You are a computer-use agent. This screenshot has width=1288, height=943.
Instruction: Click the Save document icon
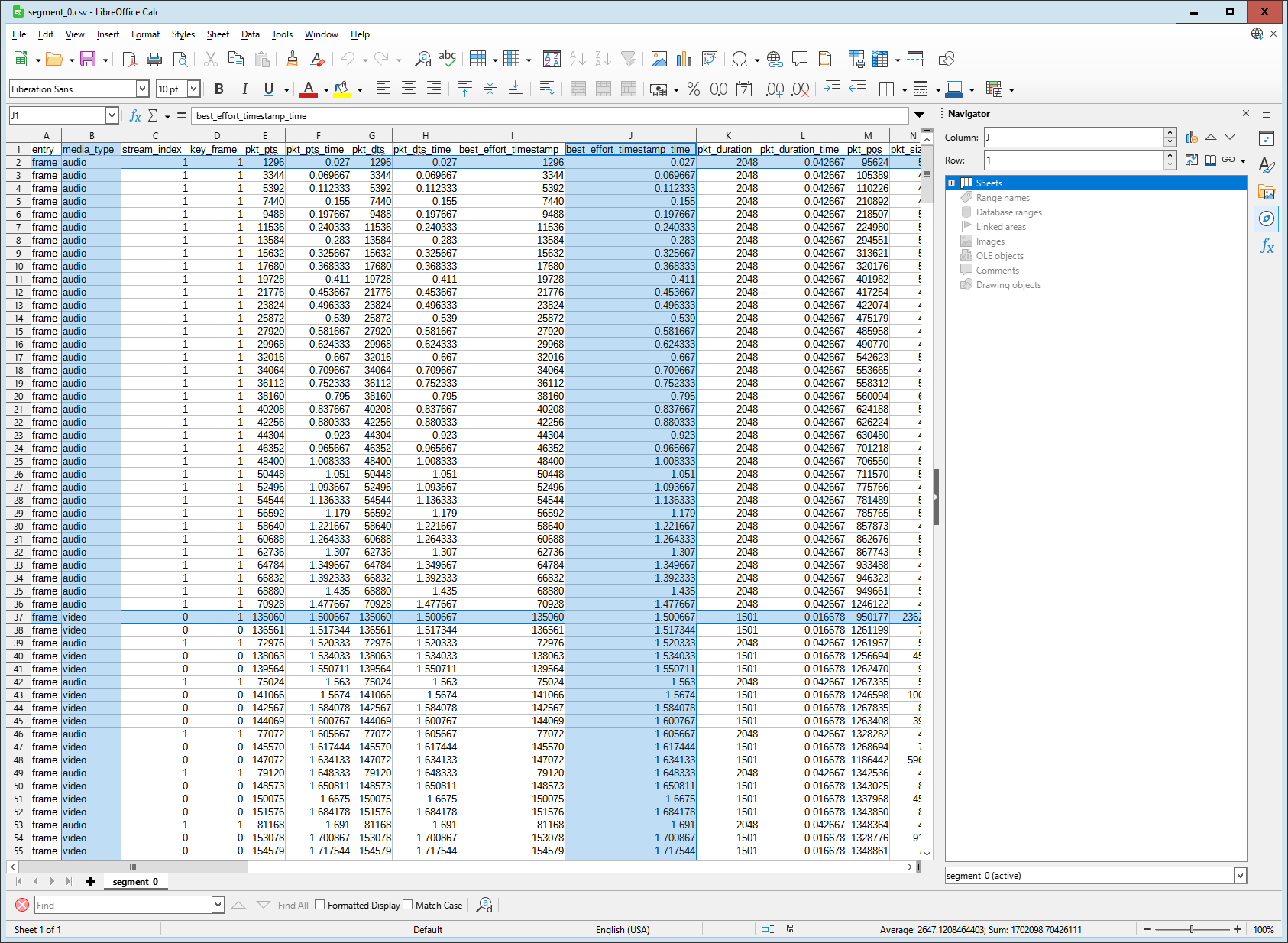88,60
